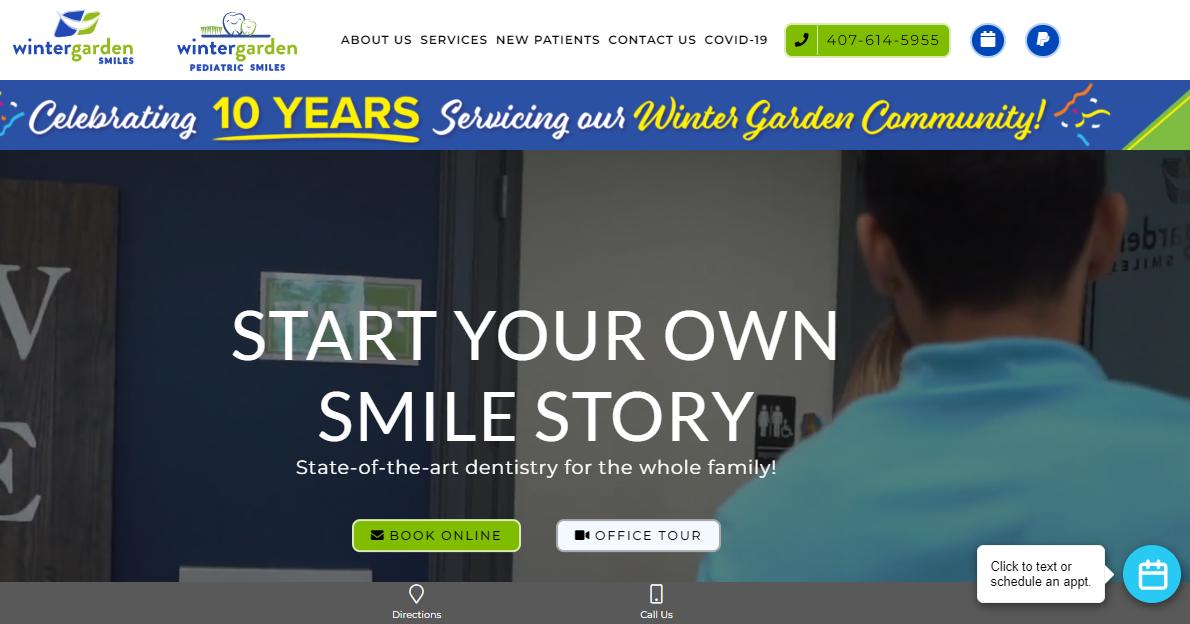Click the 'Click to text or schedule' bubble

point(1040,574)
